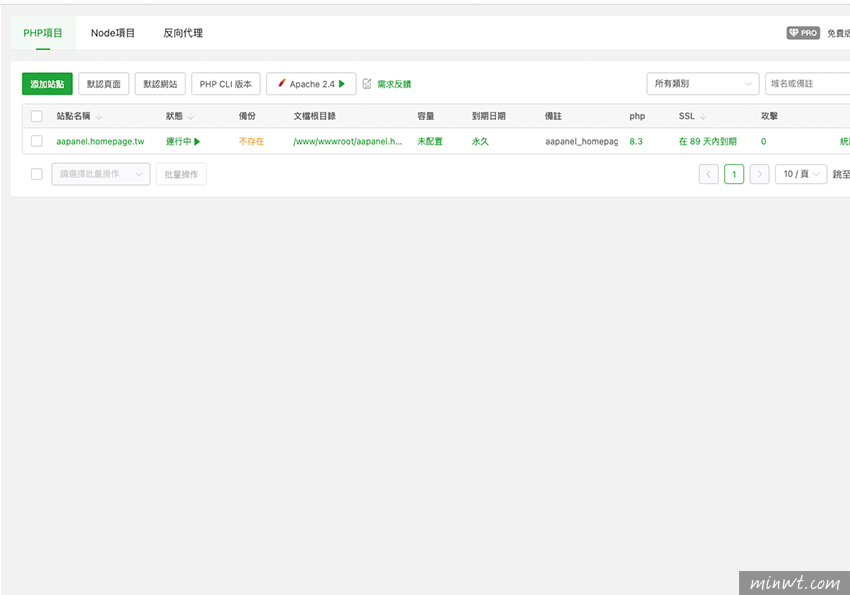Screen dimensions: 850x595
Task: Click the php column header
Action: 637,116
